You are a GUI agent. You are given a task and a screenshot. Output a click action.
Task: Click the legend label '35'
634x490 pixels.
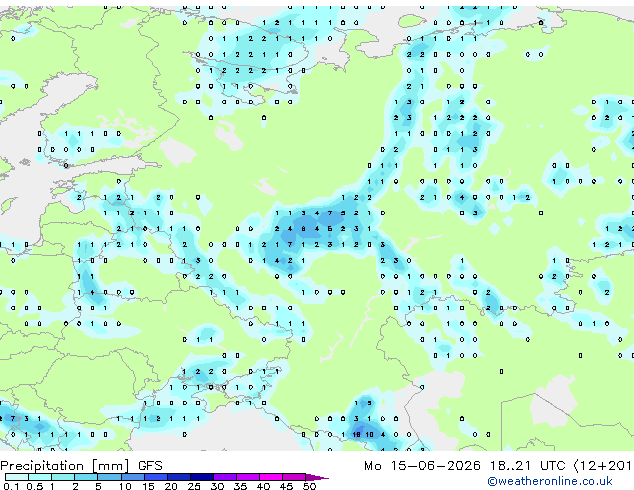point(240,486)
